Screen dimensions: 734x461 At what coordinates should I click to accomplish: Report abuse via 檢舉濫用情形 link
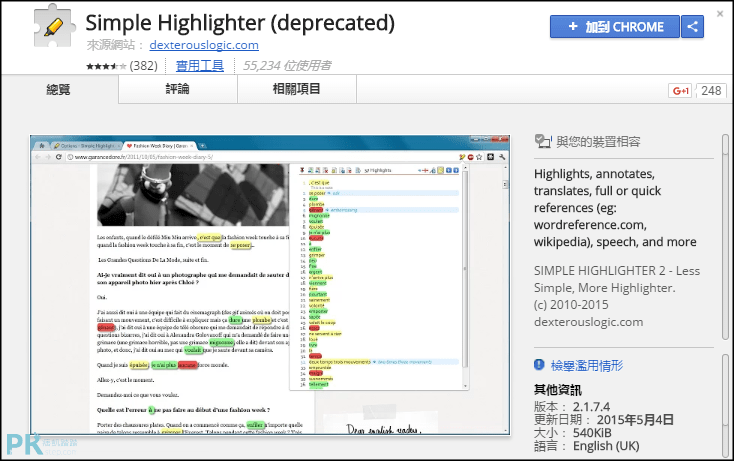click(x=587, y=366)
